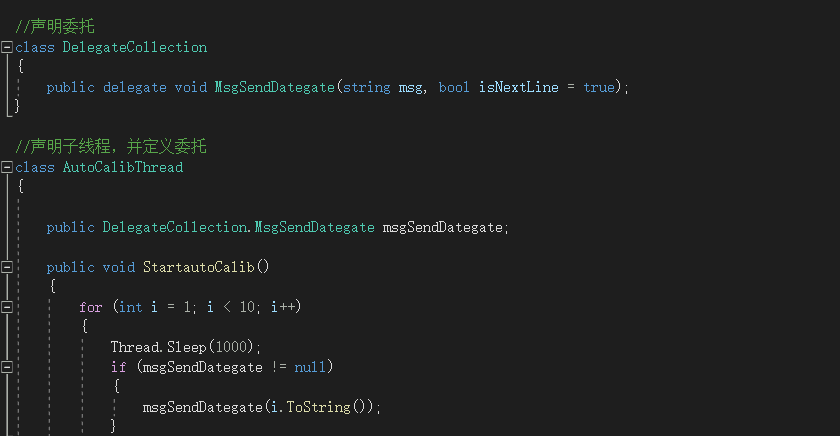
Task: Click DelegateCollection in the field declaration
Action: point(174,227)
